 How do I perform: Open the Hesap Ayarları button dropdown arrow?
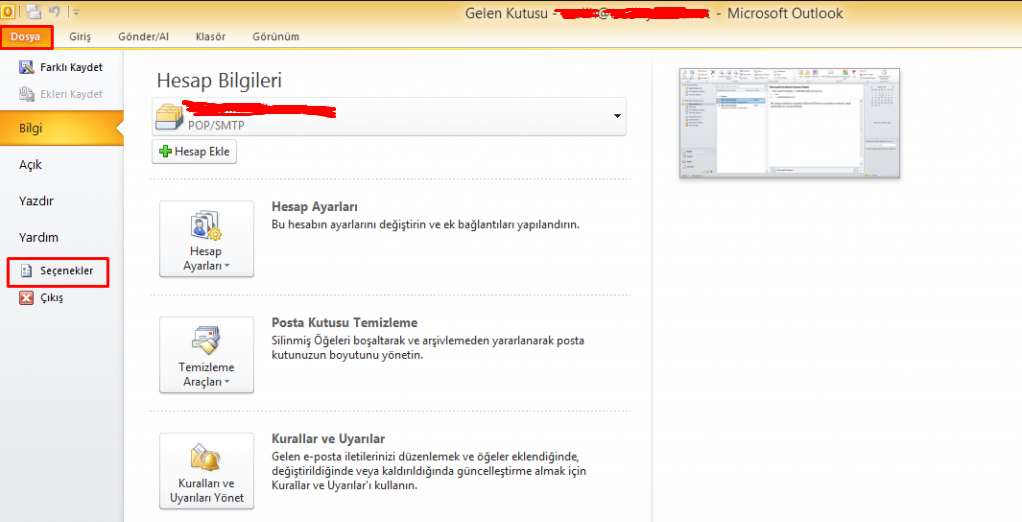[x=227, y=266]
